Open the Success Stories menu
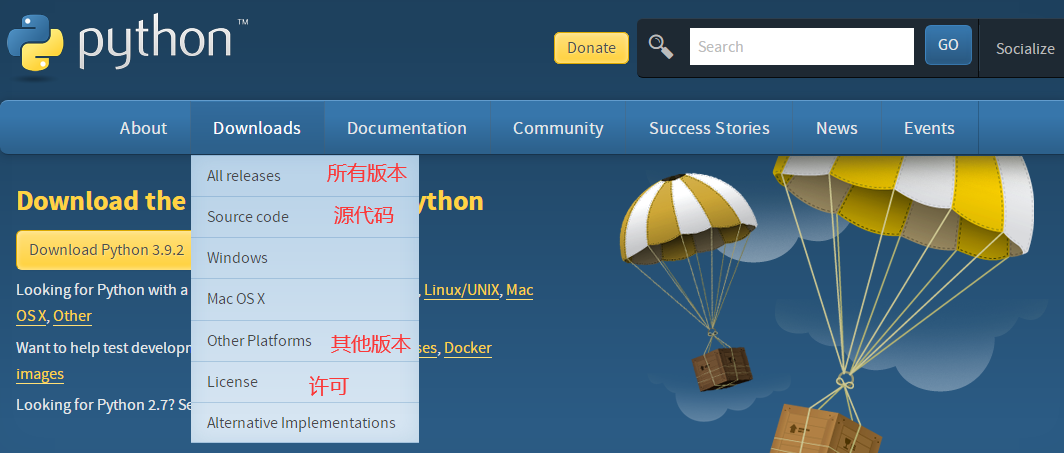This screenshot has height=453, width=1064. point(709,128)
